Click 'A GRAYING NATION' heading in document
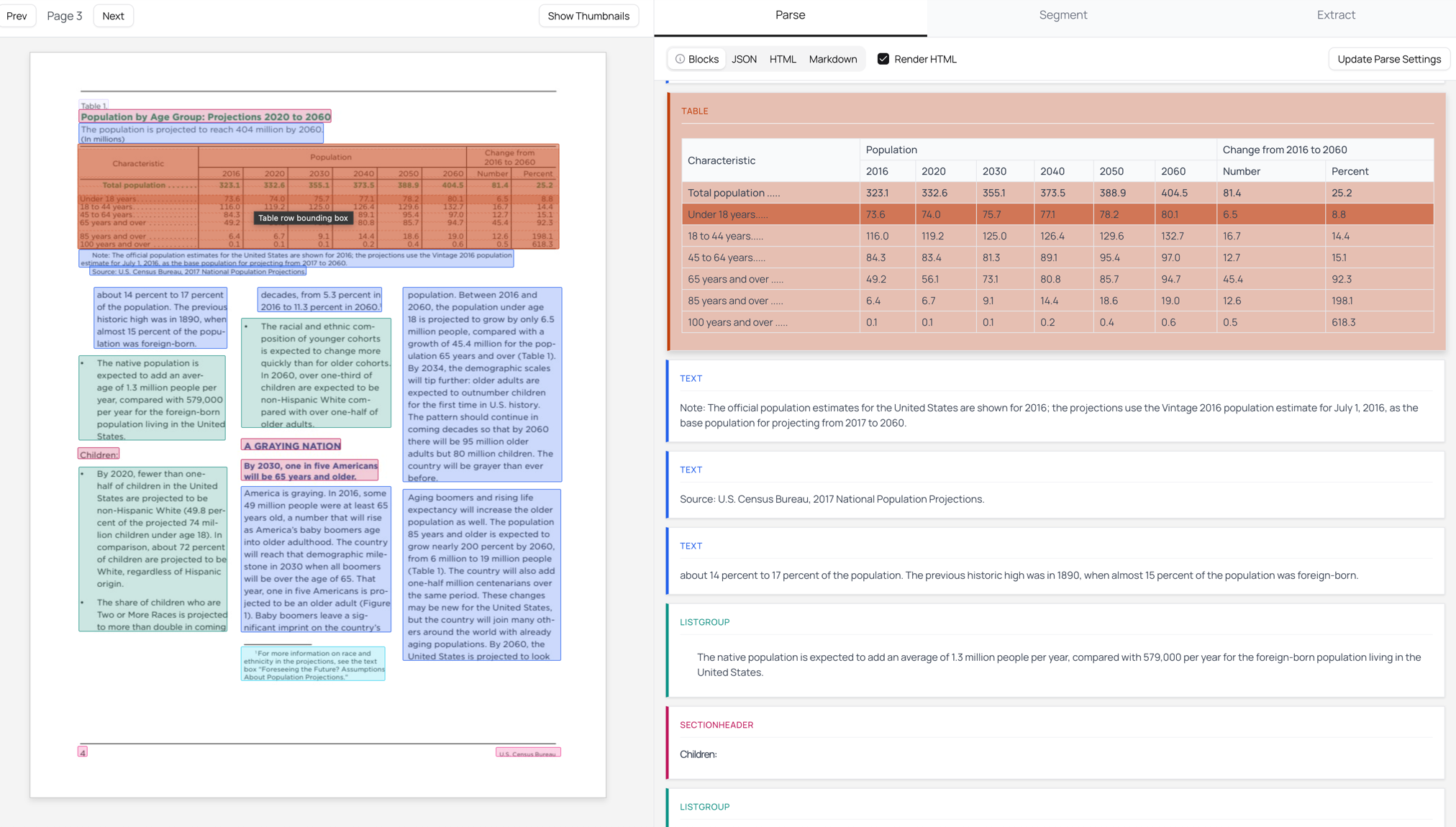 pyautogui.click(x=291, y=446)
